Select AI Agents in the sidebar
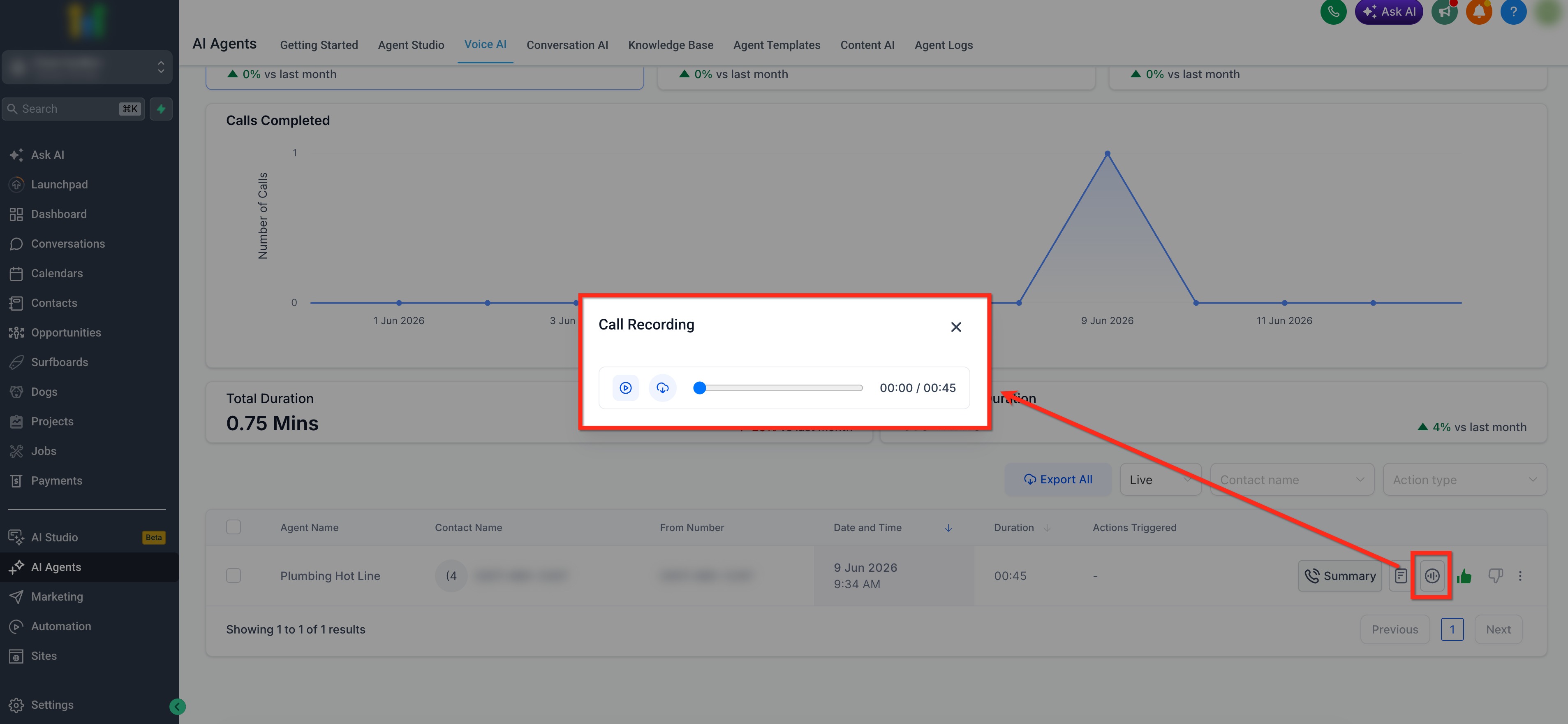1568x724 pixels. (90, 567)
